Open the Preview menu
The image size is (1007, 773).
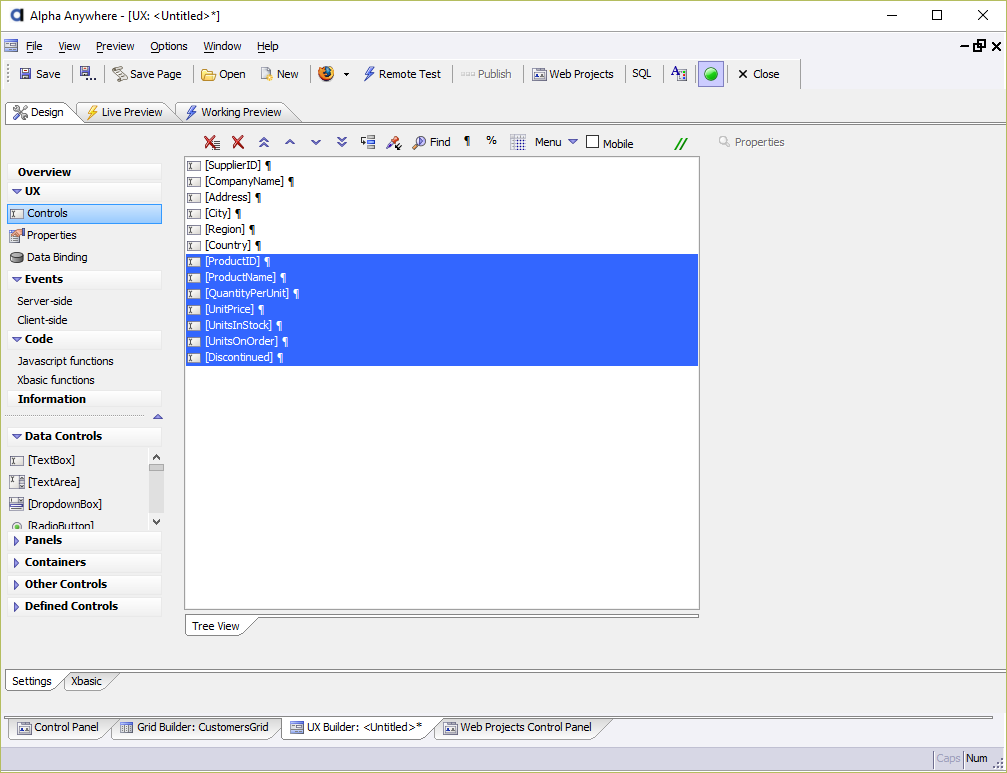(115, 46)
